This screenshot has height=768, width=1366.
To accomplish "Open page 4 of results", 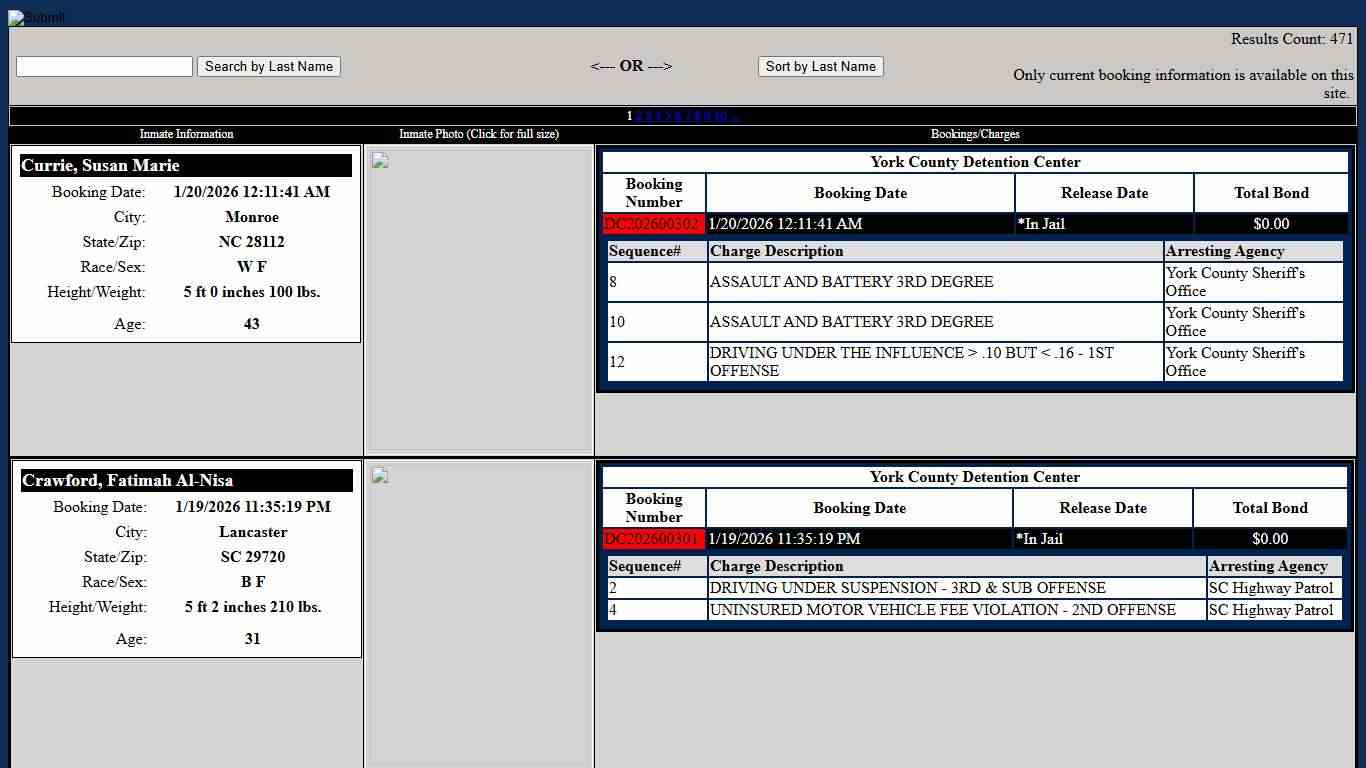I will coord(657,116).
